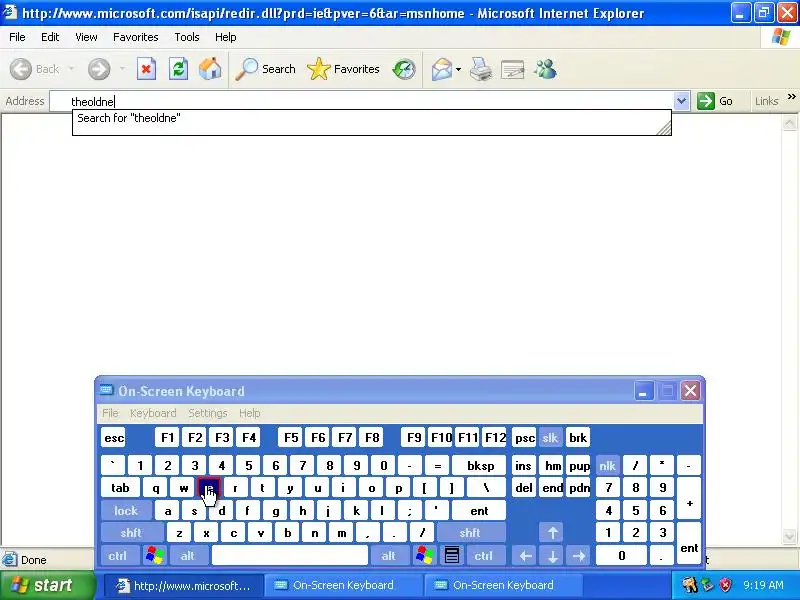Open the Search magnifier toolbar button
This screenshot has width=800, height=600.
[x=265, y=69]
